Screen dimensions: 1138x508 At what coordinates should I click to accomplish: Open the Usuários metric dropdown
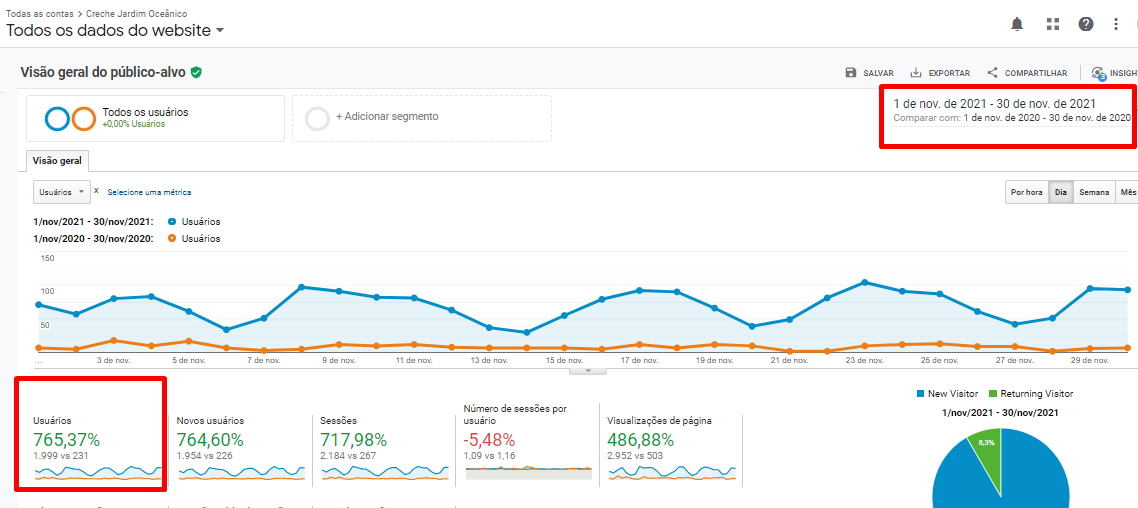[61, 192]
